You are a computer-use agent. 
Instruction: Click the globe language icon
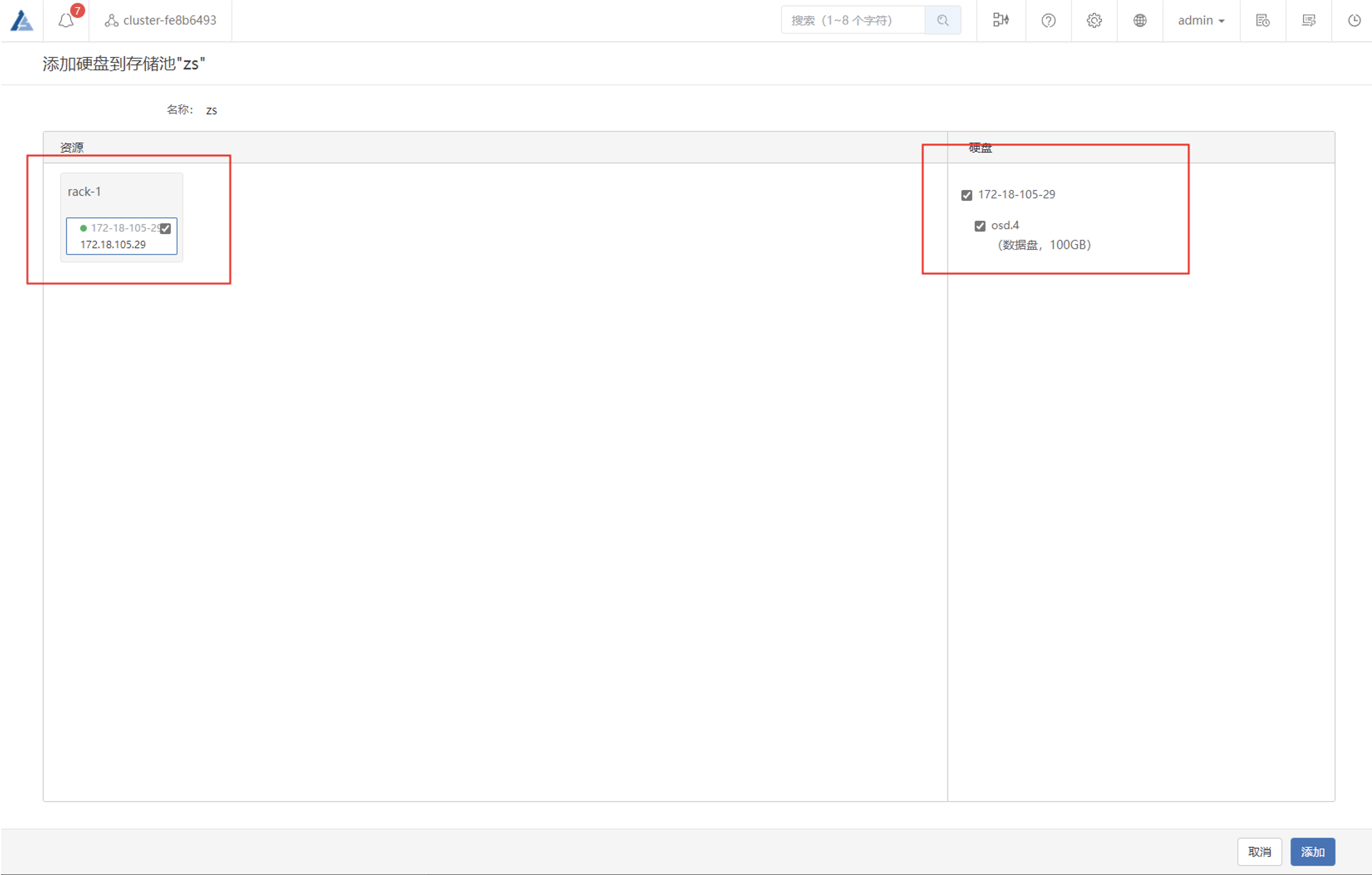click(1140, 21)
